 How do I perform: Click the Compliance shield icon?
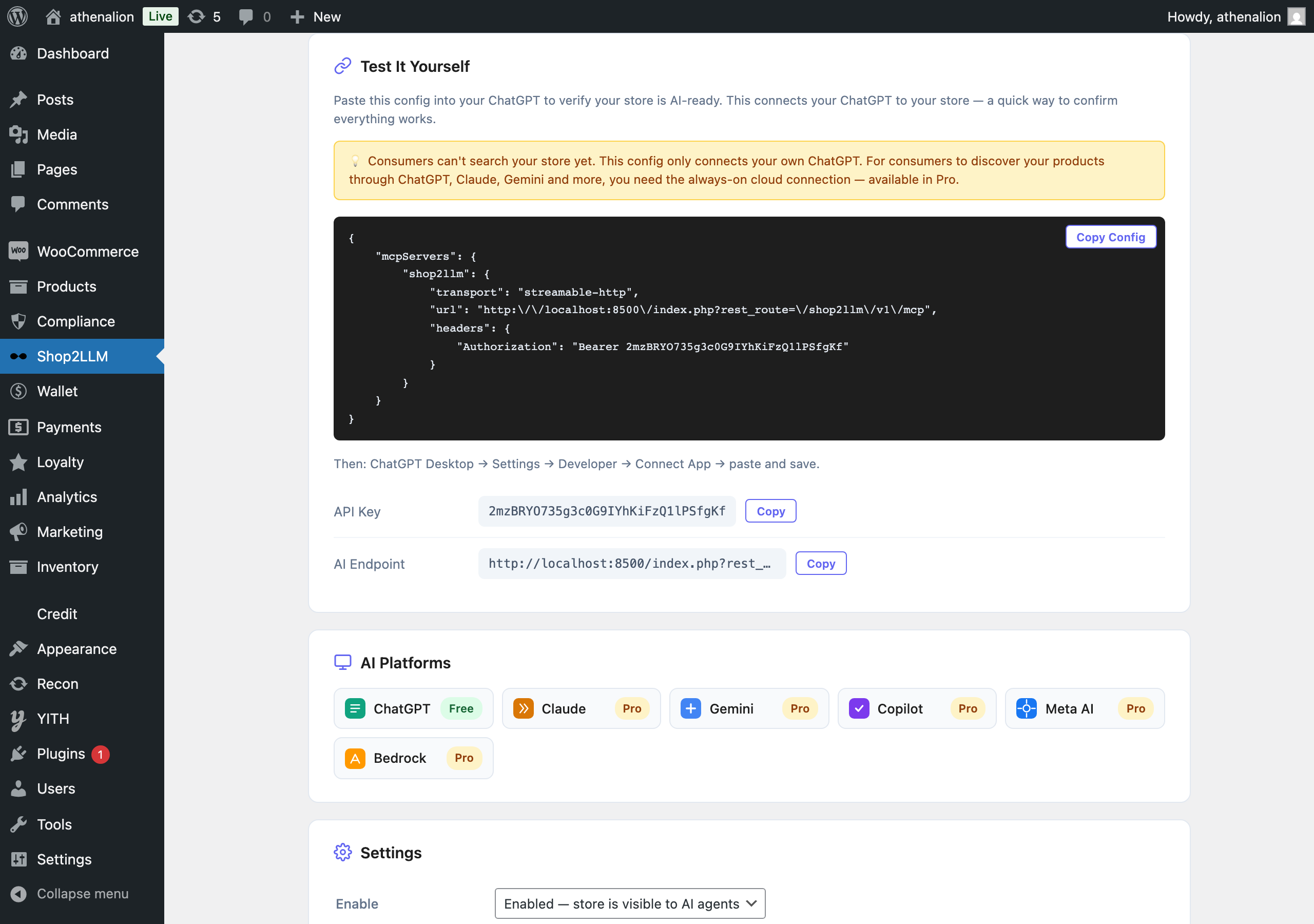[x=18, y=321]
